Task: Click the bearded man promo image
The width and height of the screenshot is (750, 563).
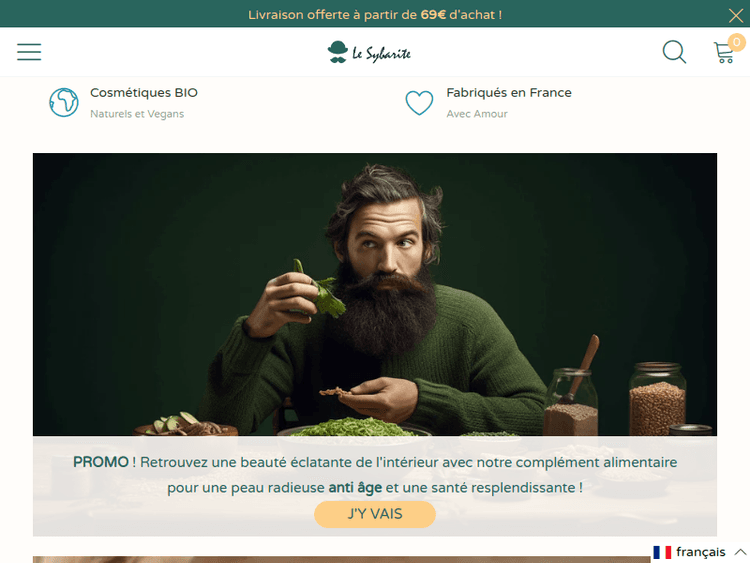Action: tap(375, 294)
